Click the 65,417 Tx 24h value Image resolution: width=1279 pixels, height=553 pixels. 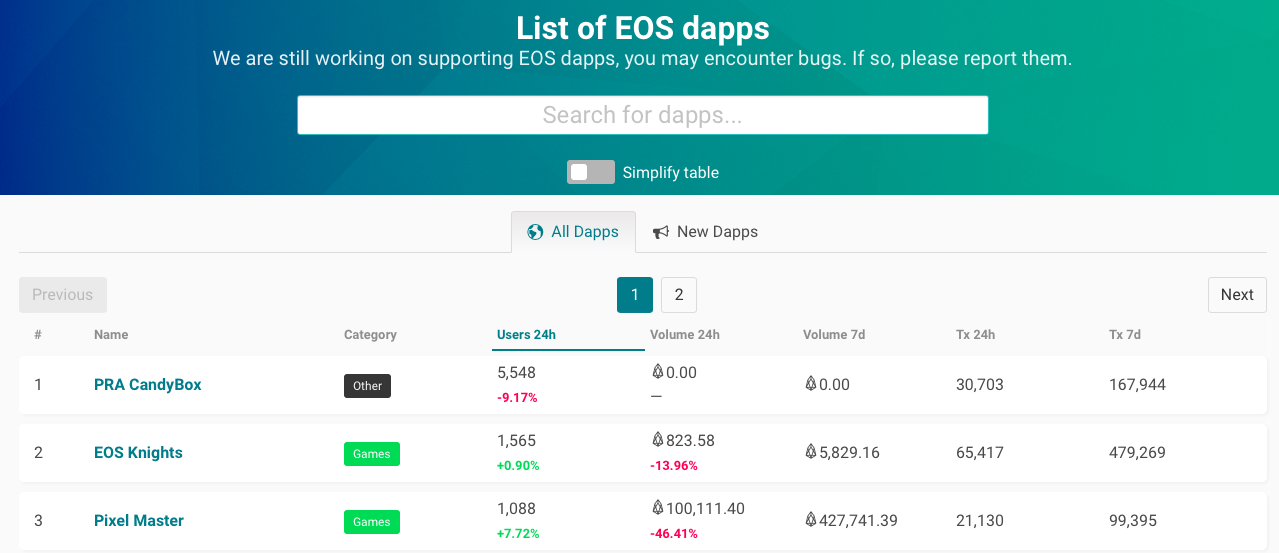tap(980, 453)
